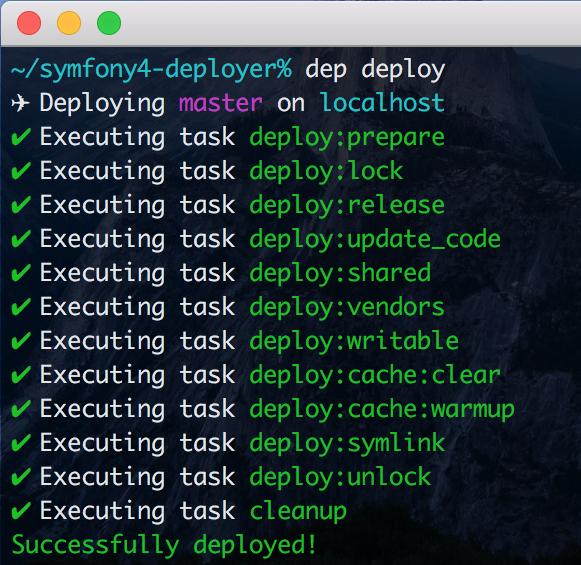Viewport: 581px width, 565px height.
Task: Click the 'deploy:vendors' task name
Action: tap(347, 308)
